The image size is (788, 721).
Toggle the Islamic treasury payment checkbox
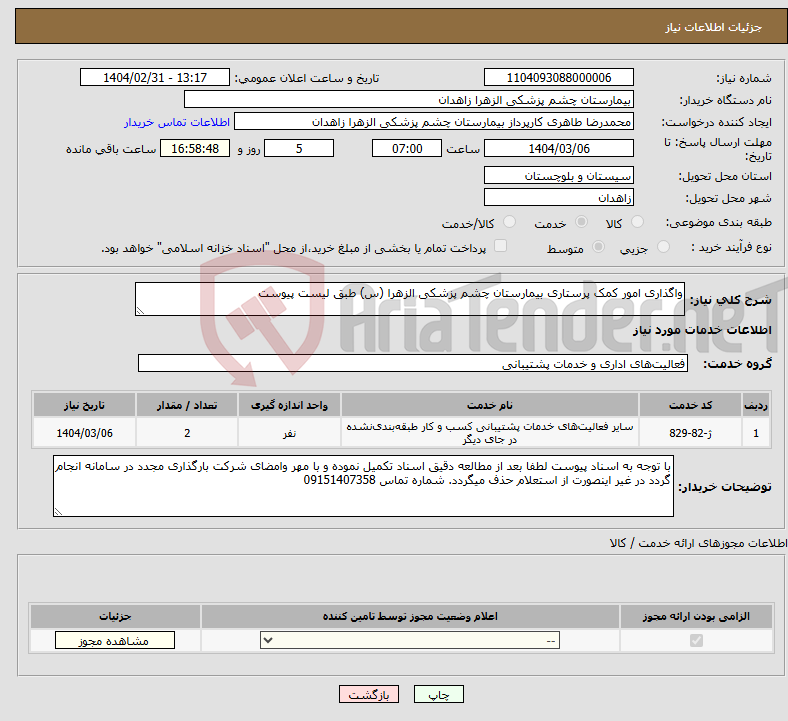tap(501, 246)
